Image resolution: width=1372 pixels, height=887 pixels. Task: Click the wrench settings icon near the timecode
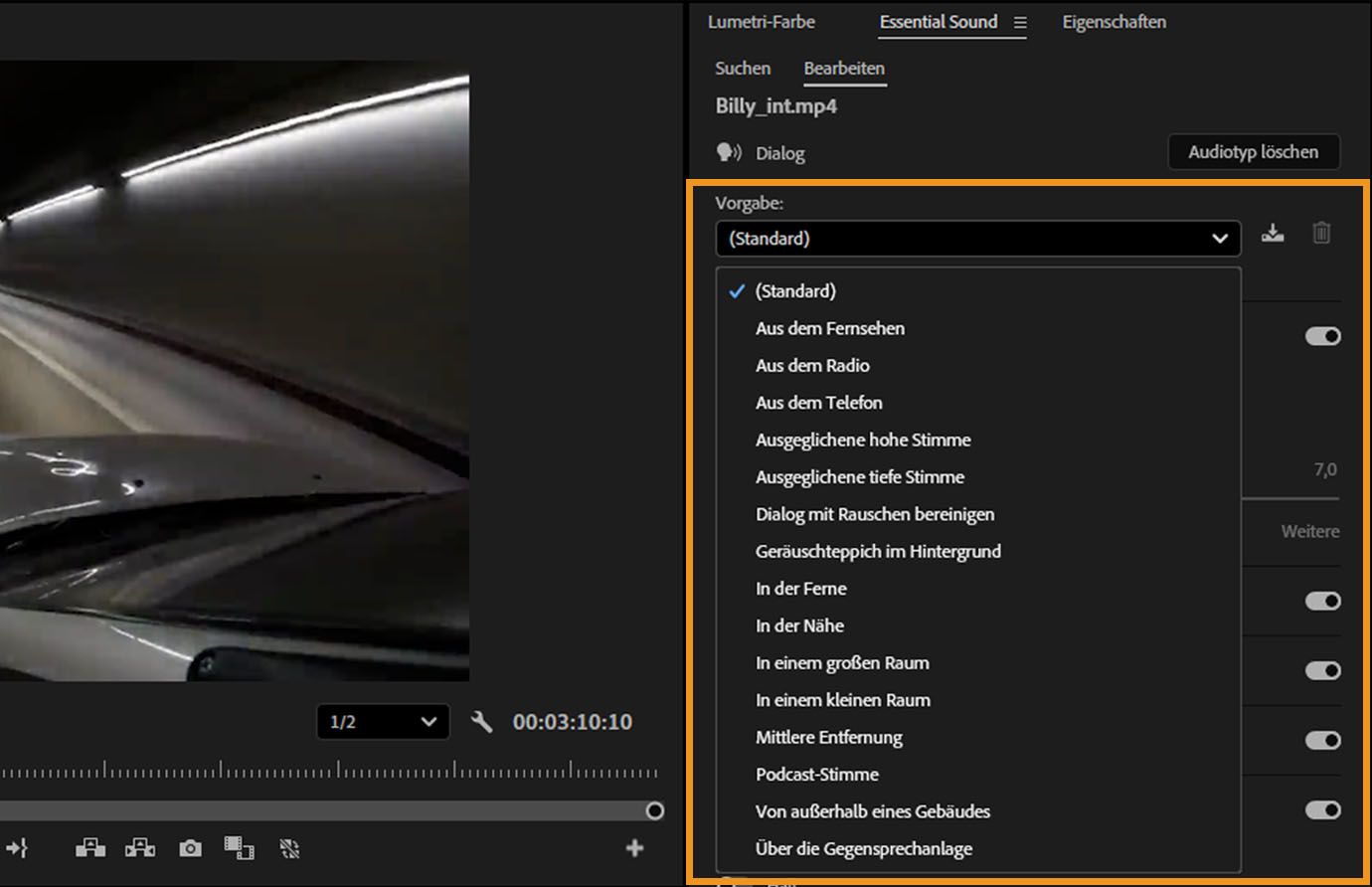[x=483, y=722]
